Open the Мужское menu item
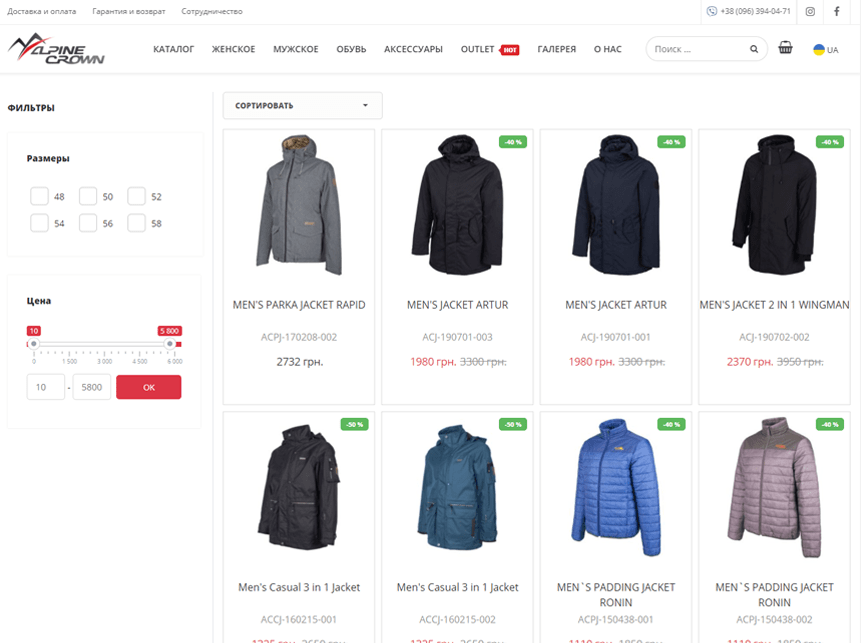This screenshot has width=861, height=643. [x=295, y=49]
